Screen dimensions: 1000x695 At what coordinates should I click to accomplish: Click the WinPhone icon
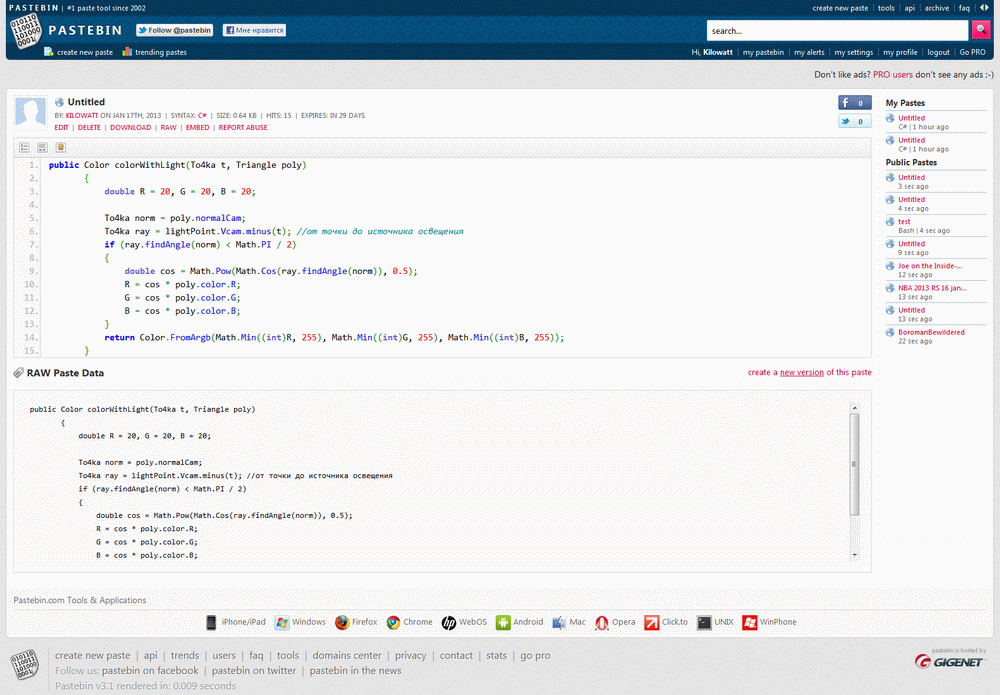(x=749, y=621)
